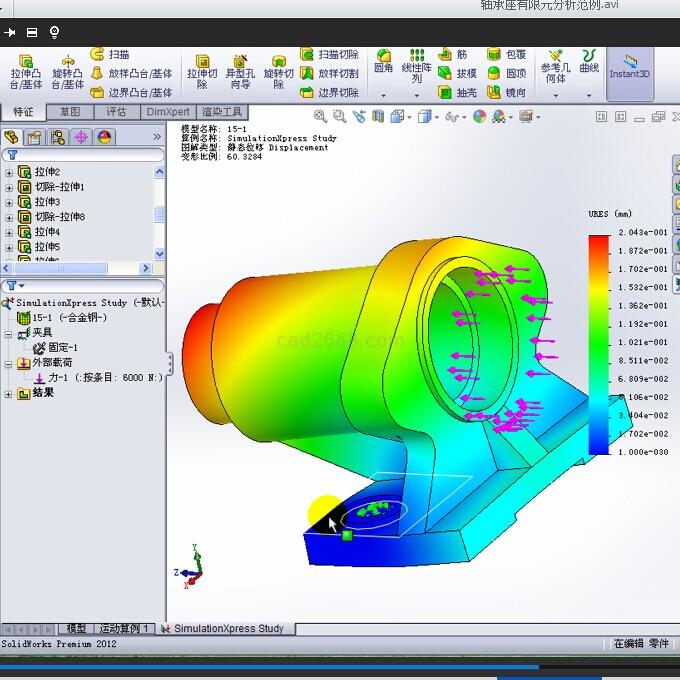Click the 拉伸凸台/基体 extrude boss tool
The height and width of the screenshot is (680, 680).
26,72
